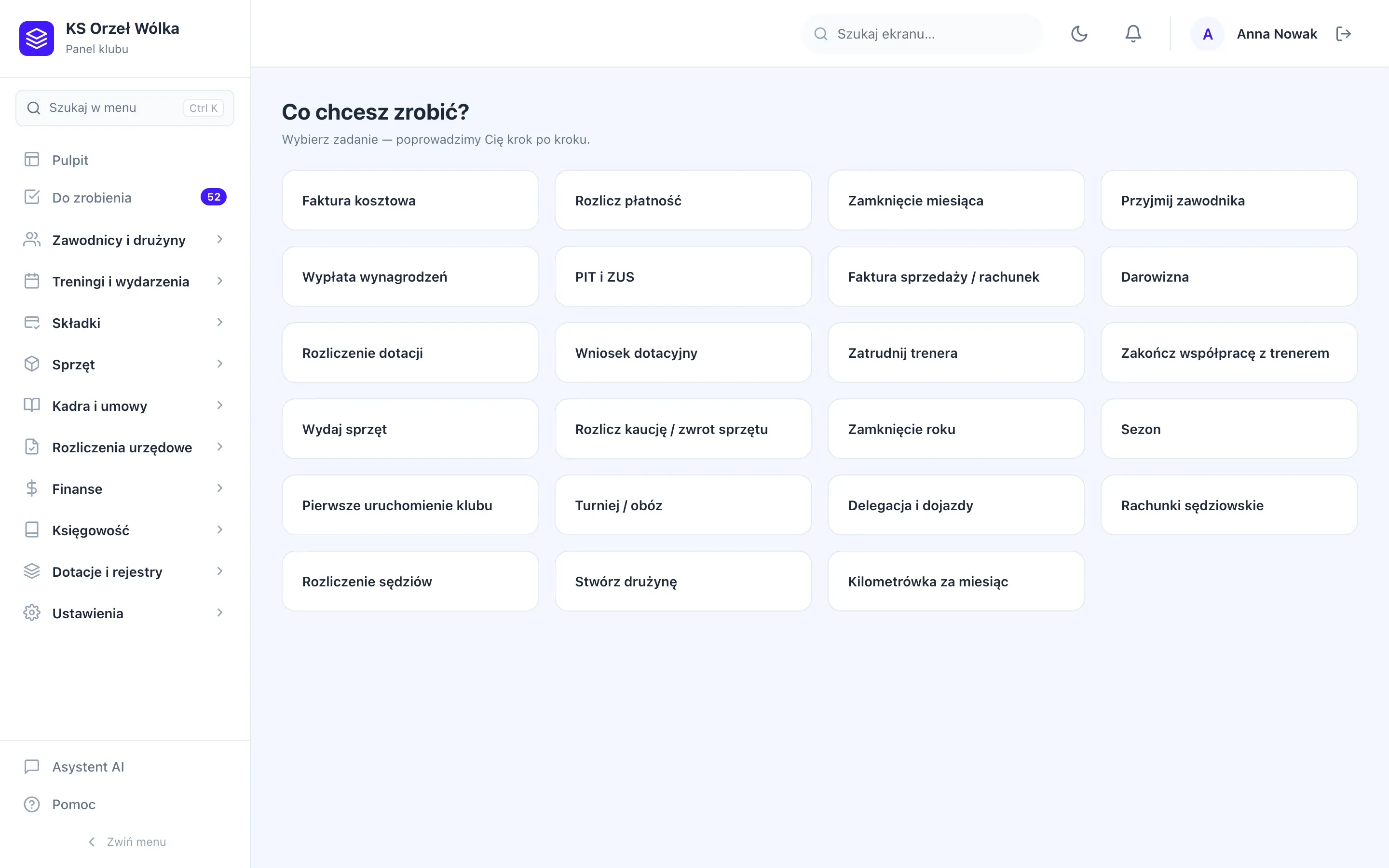This screenshot has width=1389, height=868.
Task: Select the Kilometrówka za miesiąc card
Action: point(955,582)
